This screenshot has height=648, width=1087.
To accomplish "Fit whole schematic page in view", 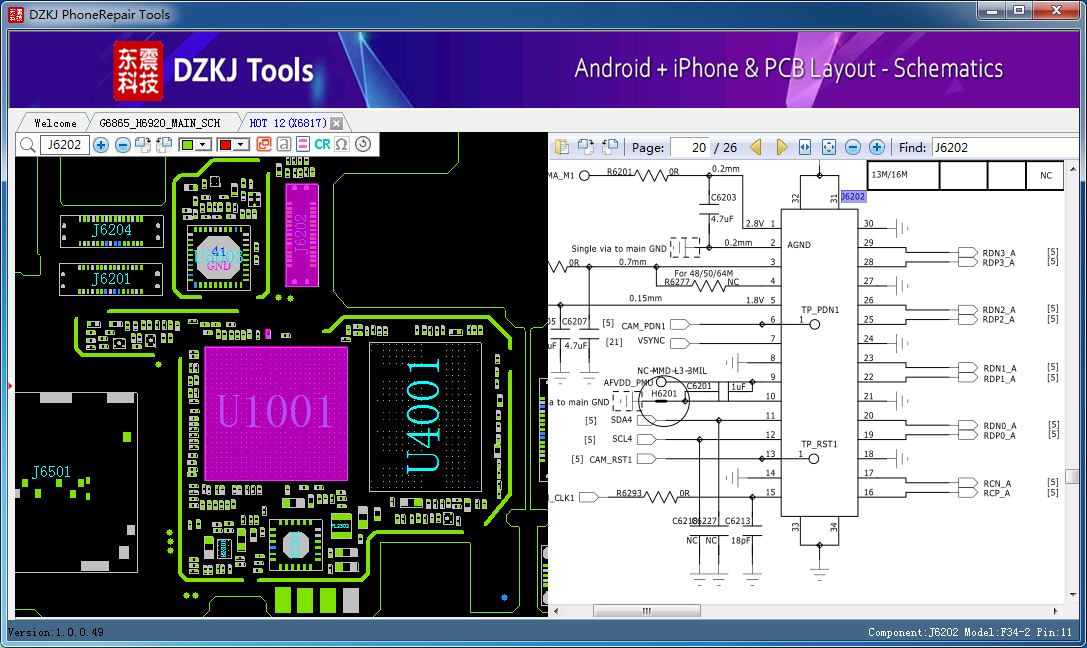I will click(828, 147).
